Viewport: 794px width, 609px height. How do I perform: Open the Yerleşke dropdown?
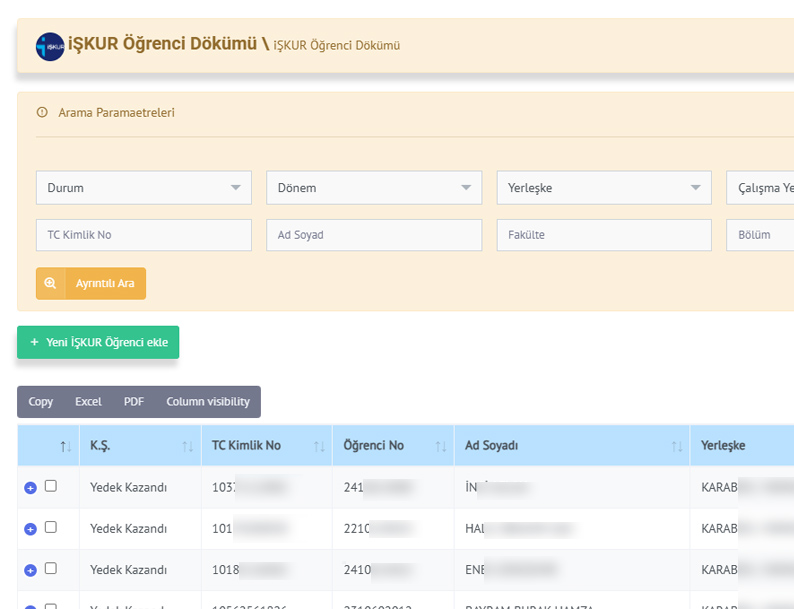(x=604, y=188)
